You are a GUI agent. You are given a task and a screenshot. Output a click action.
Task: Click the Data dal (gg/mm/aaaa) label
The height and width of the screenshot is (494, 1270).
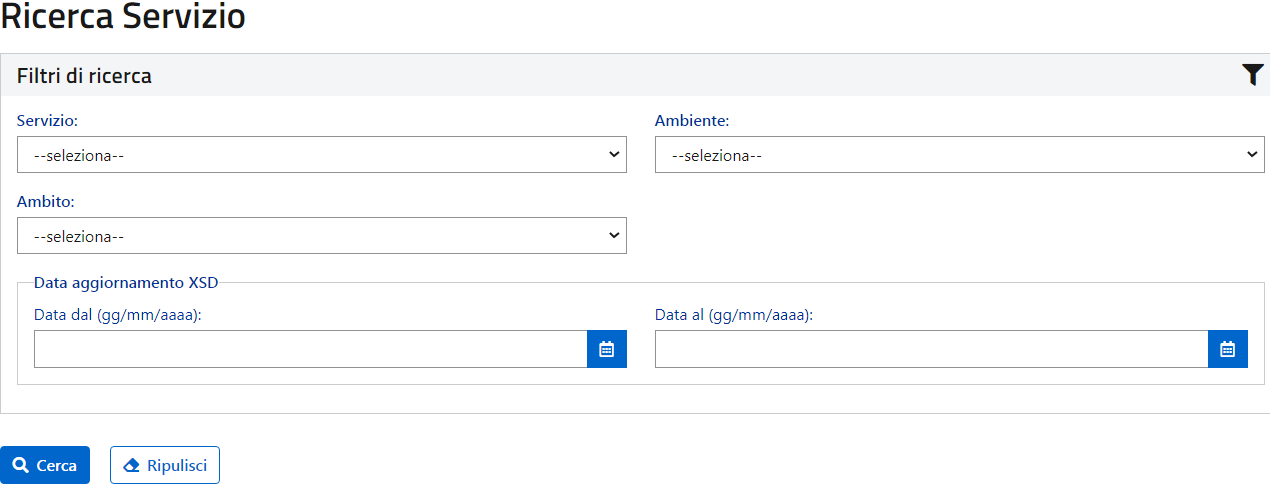point(118,314)
